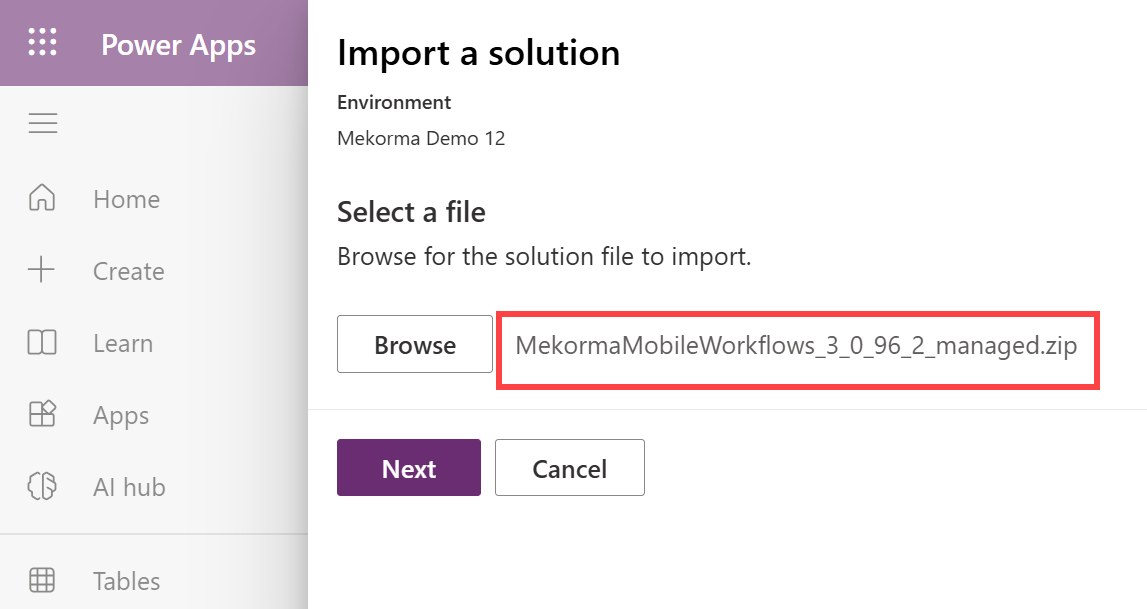Click the Mekorma Demo 12 environment name
The image size is (1147, 609).
coord(421,138)
